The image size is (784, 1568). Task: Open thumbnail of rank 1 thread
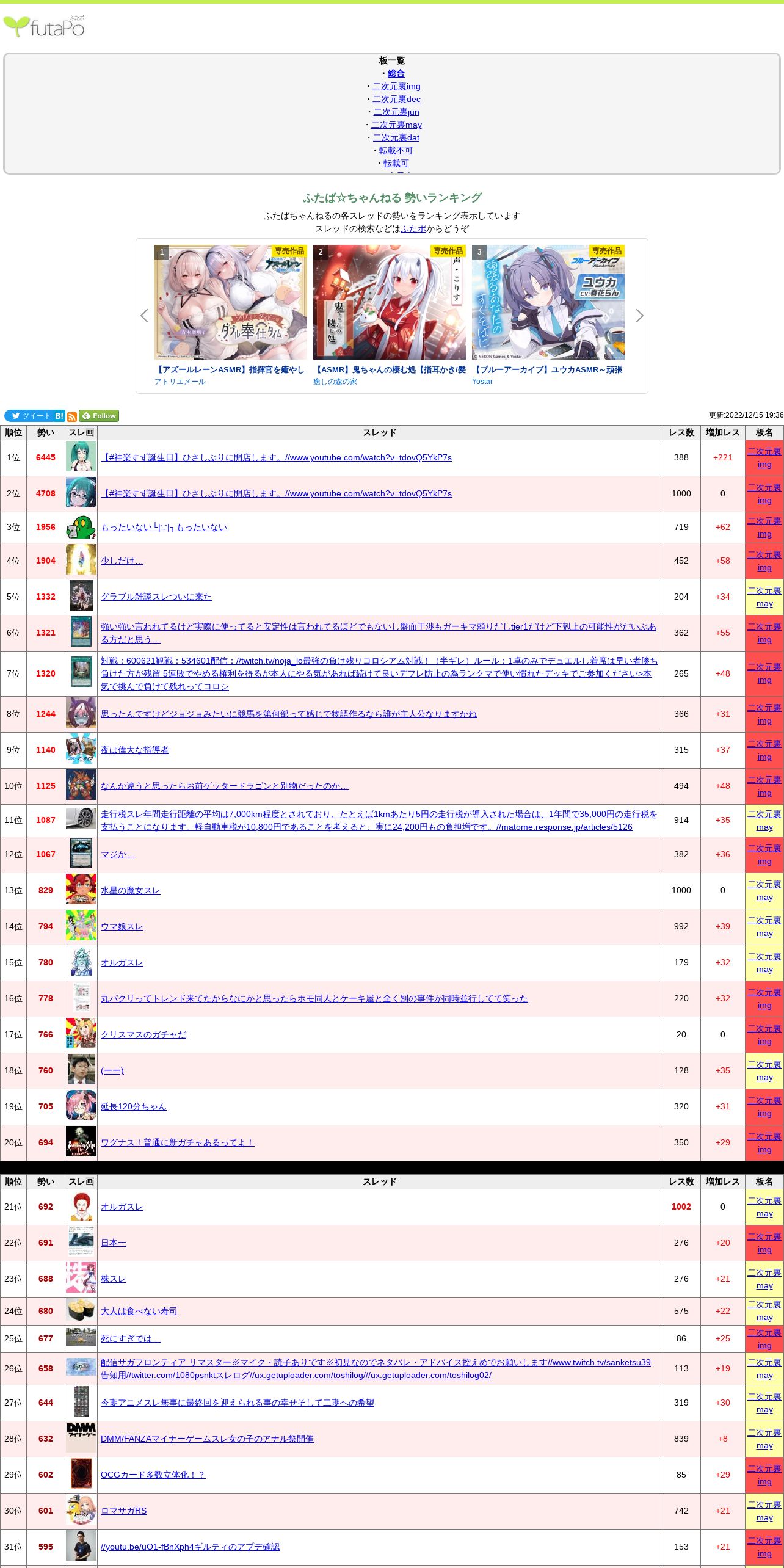coord(81,457)
